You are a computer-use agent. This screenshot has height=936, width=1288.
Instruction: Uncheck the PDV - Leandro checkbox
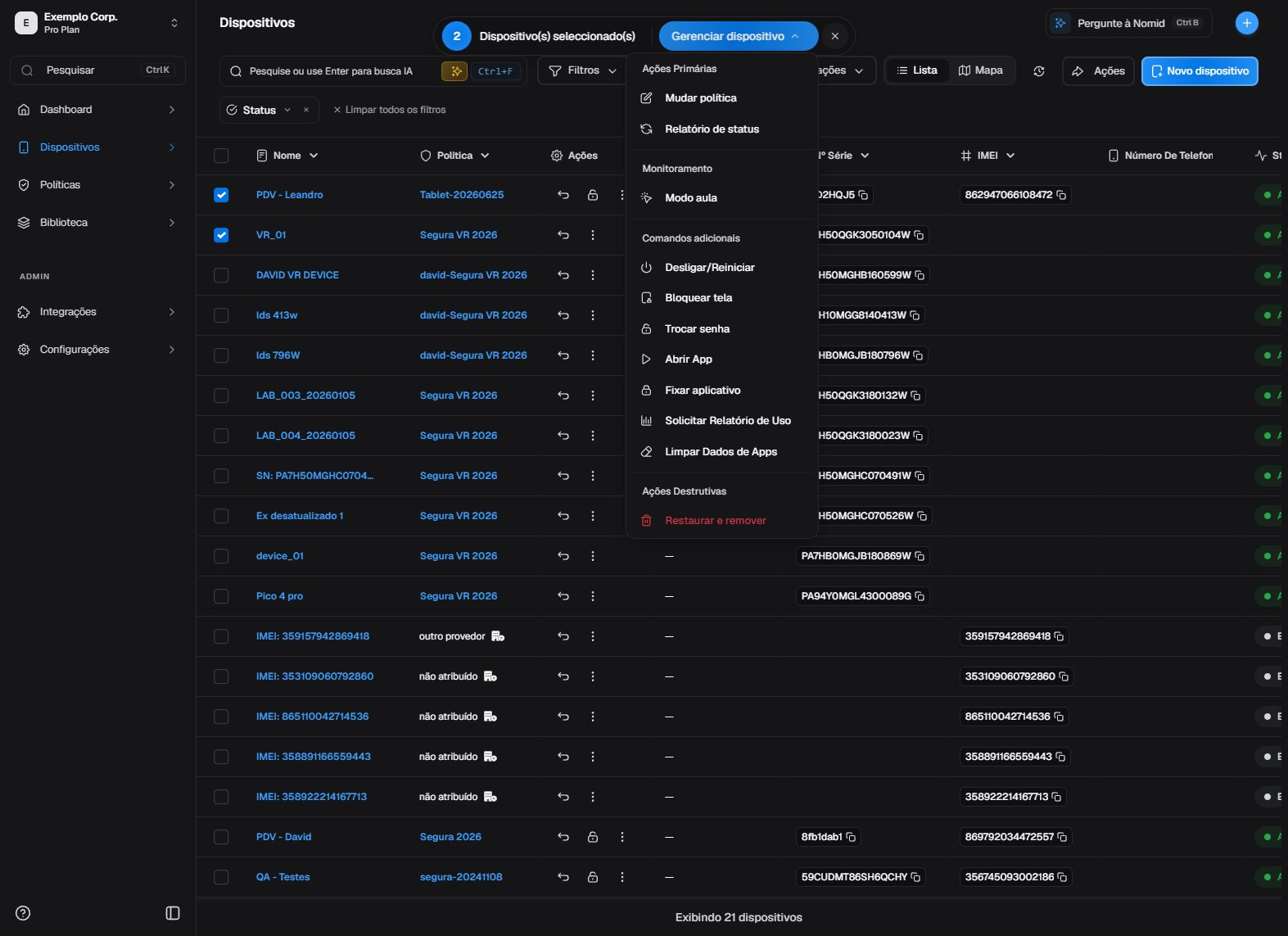[221, 195]
